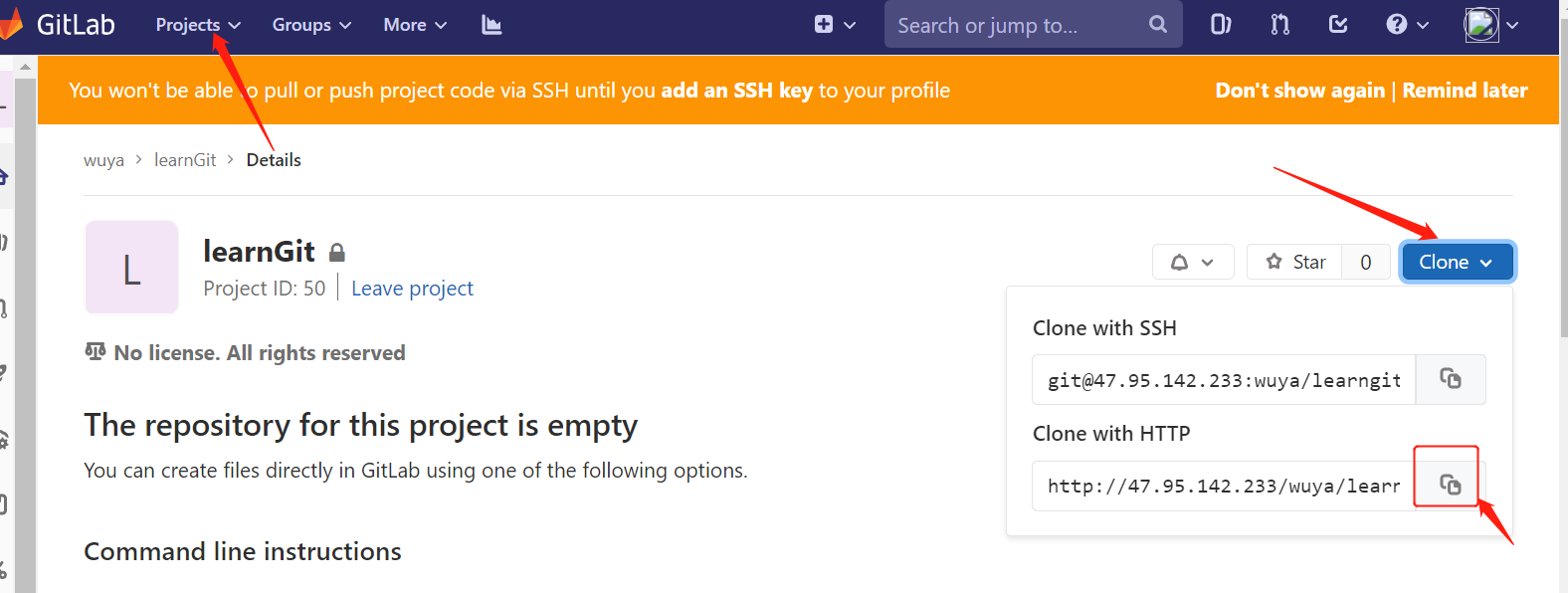The image size is (1568, 593).
Task: Click the Clone button
Action: (1456, 263)
